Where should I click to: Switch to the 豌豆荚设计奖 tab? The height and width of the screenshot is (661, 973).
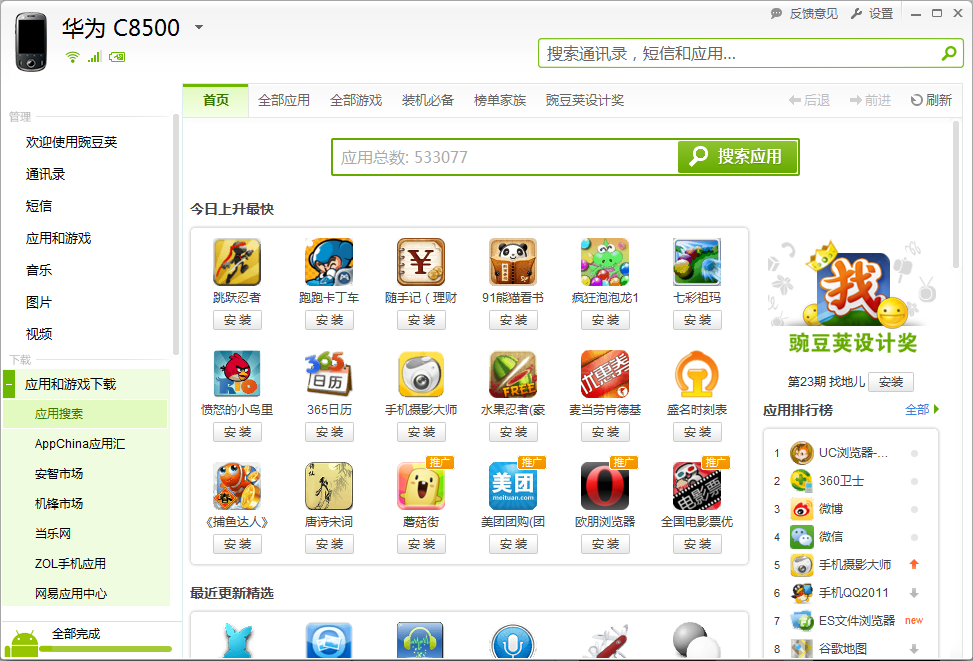click(585, 100)
